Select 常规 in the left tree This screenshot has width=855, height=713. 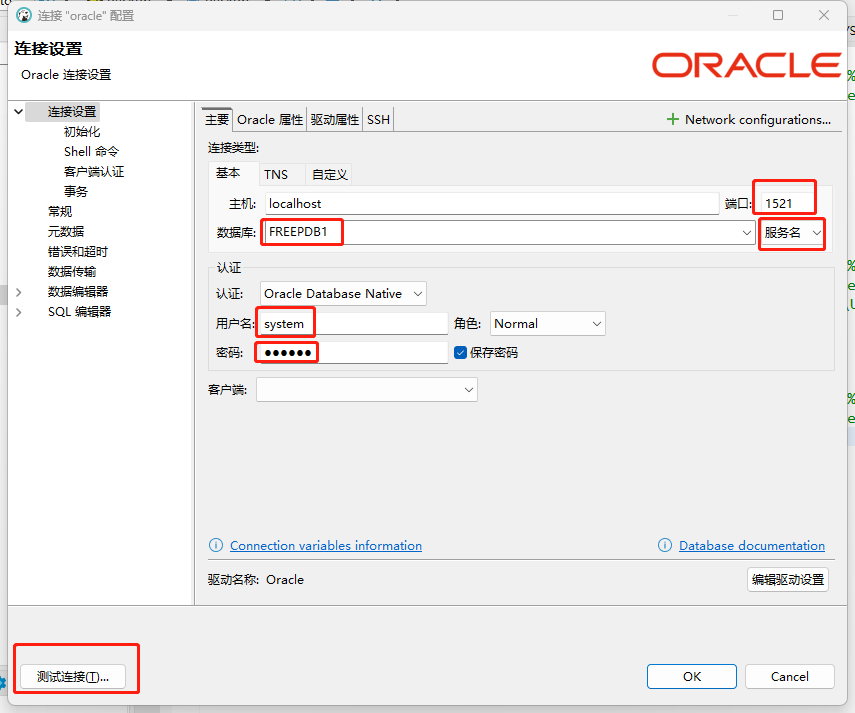coord(60,212)
